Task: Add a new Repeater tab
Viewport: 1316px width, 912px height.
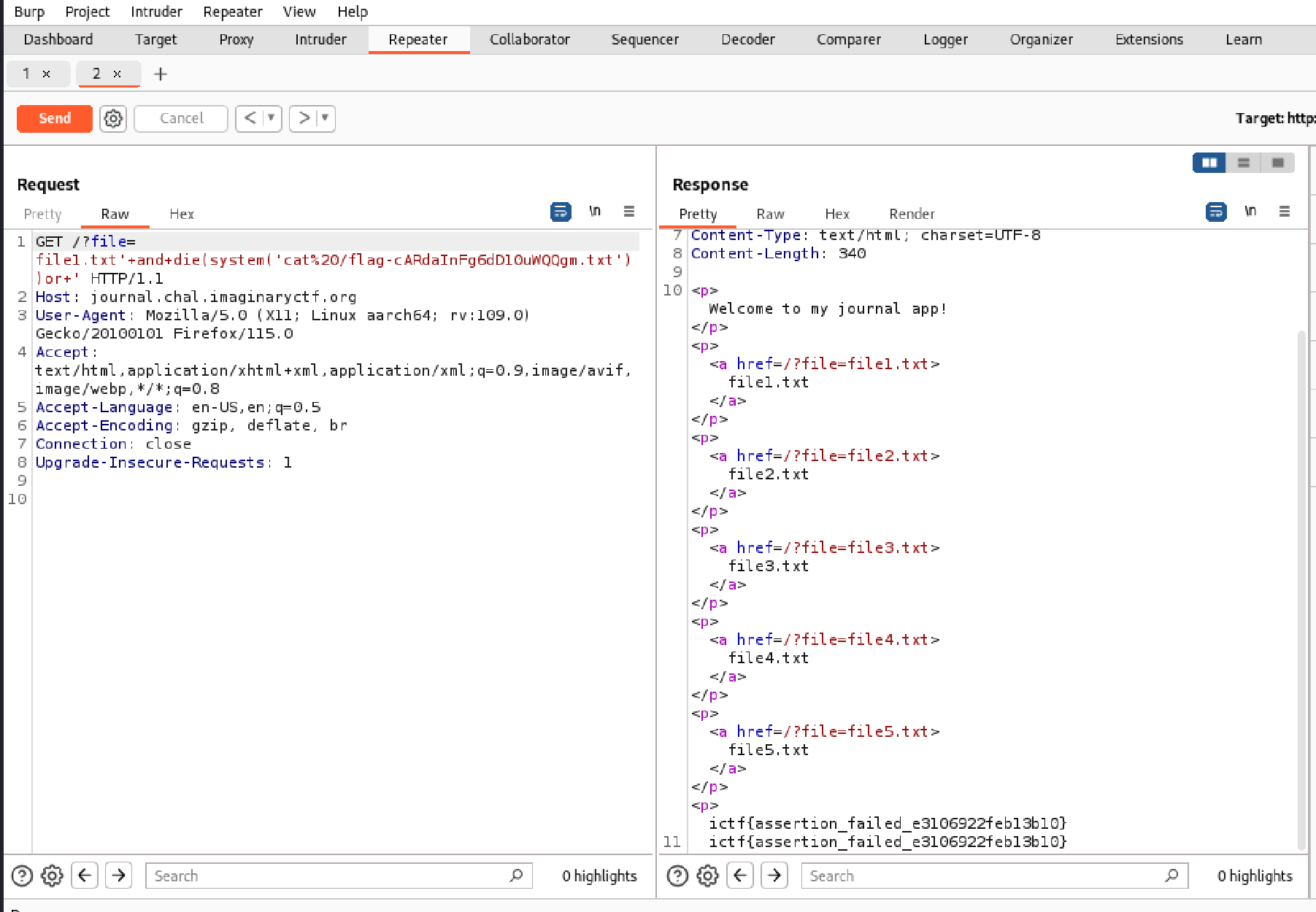Action: click(161, 74)
